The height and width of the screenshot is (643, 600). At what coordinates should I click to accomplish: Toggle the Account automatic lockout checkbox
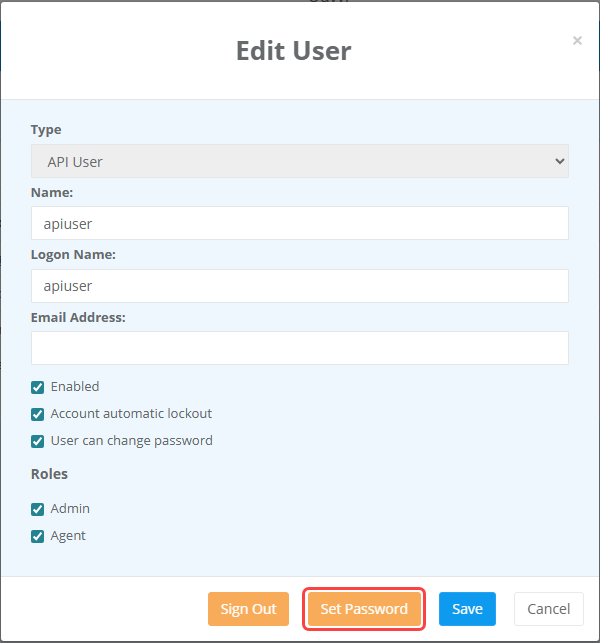pos(38,414)
